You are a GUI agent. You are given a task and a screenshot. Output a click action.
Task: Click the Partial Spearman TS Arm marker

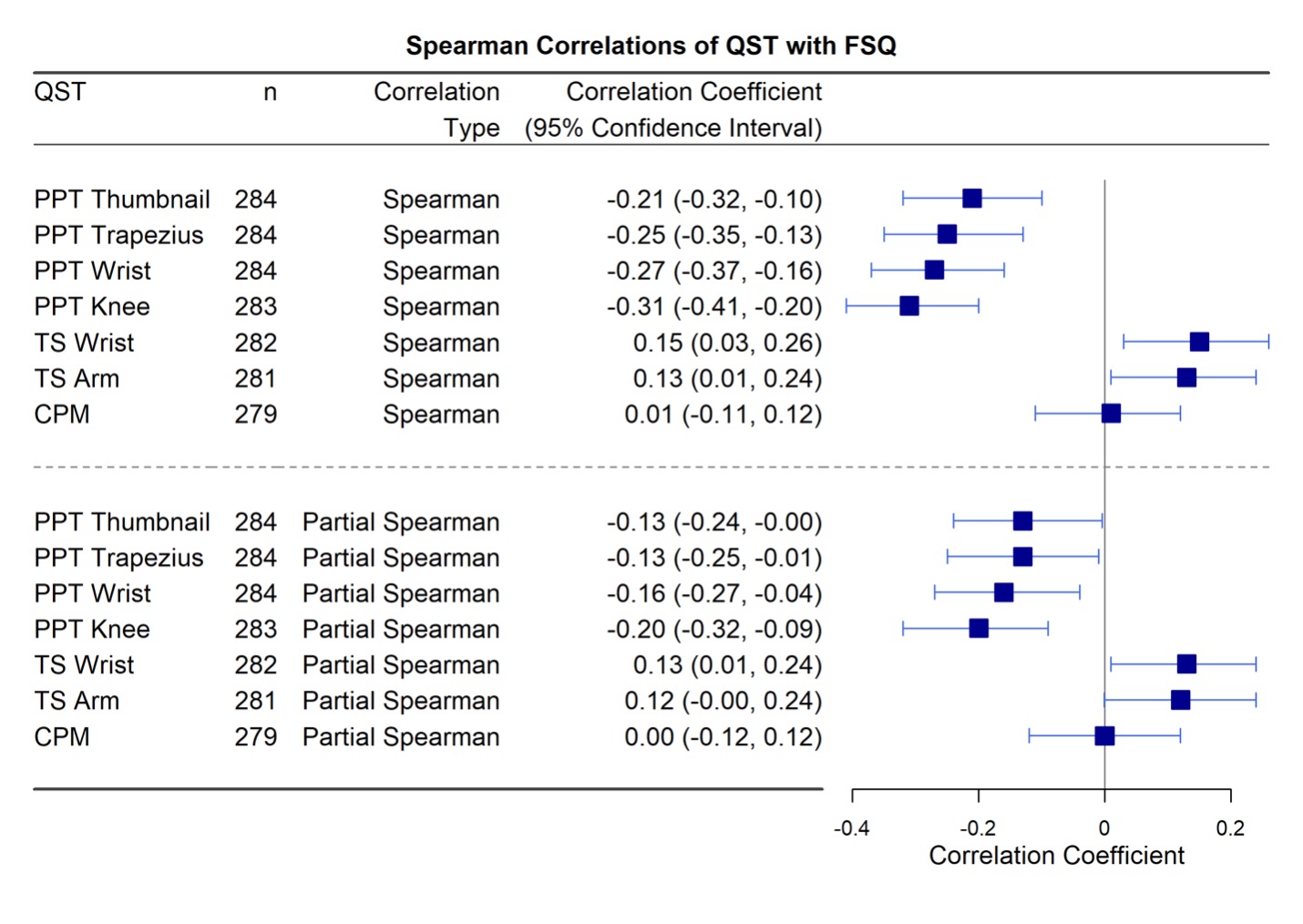pos(1180,700)
